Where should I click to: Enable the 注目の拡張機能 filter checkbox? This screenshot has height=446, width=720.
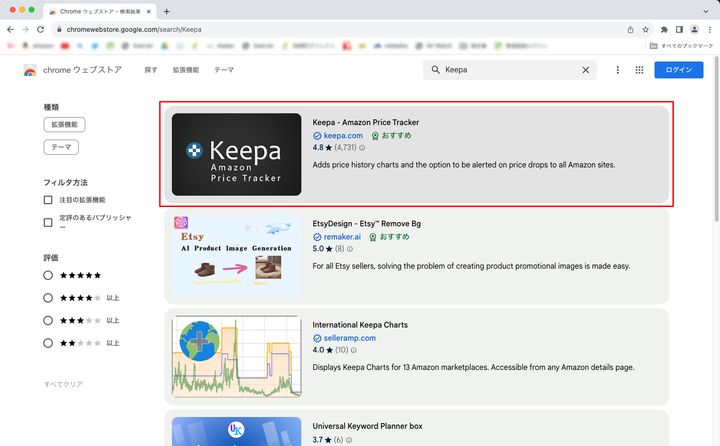[x=48, y=200]
